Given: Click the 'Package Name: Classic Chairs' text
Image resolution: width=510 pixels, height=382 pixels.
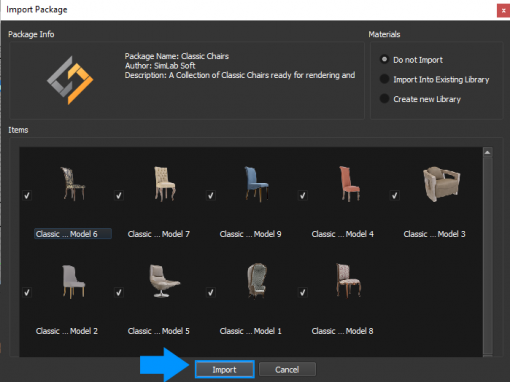Looking at the screenshot, I should click(x=177, y=56).
